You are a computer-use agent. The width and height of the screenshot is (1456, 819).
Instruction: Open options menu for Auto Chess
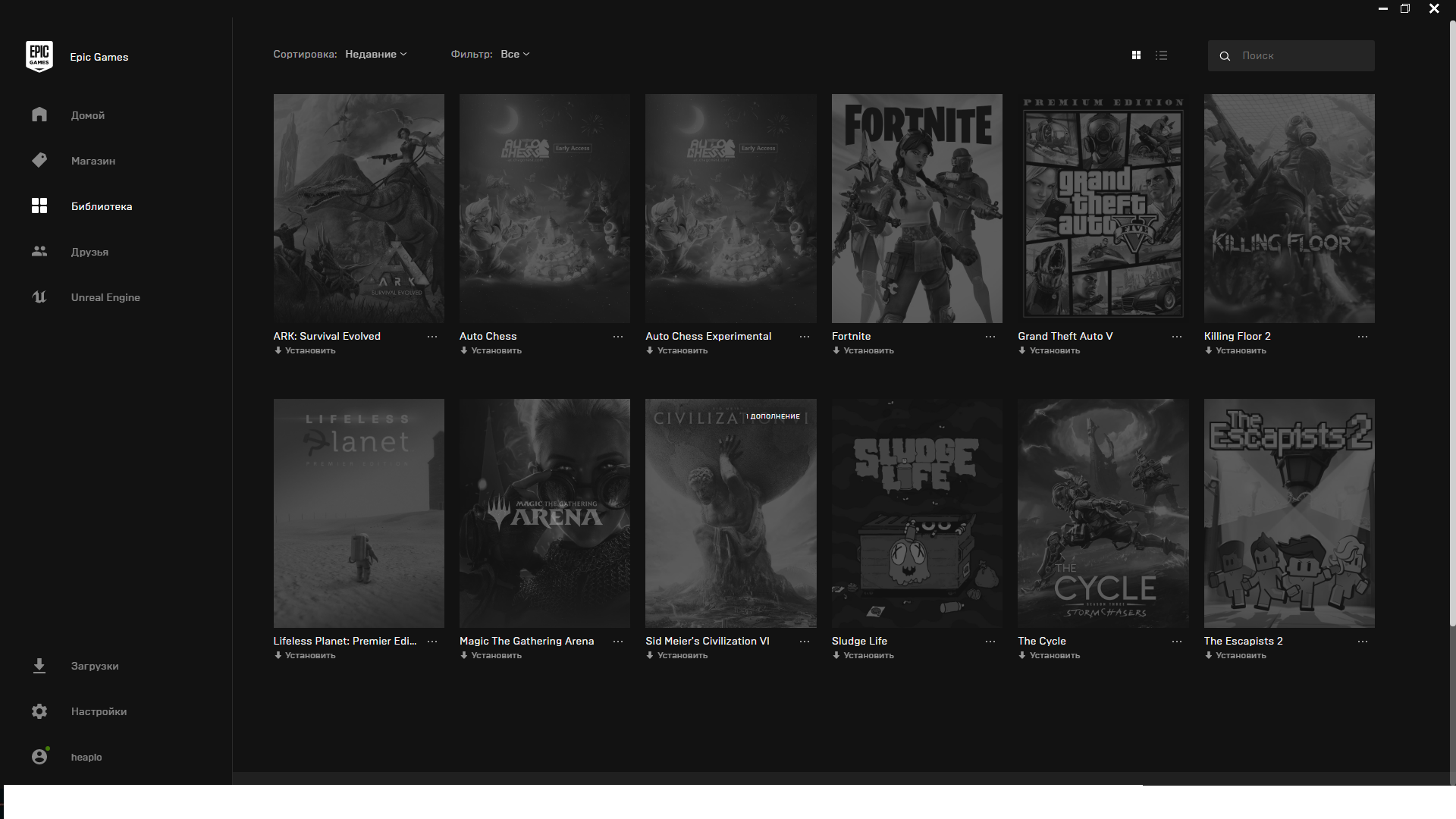coord(618,336)
